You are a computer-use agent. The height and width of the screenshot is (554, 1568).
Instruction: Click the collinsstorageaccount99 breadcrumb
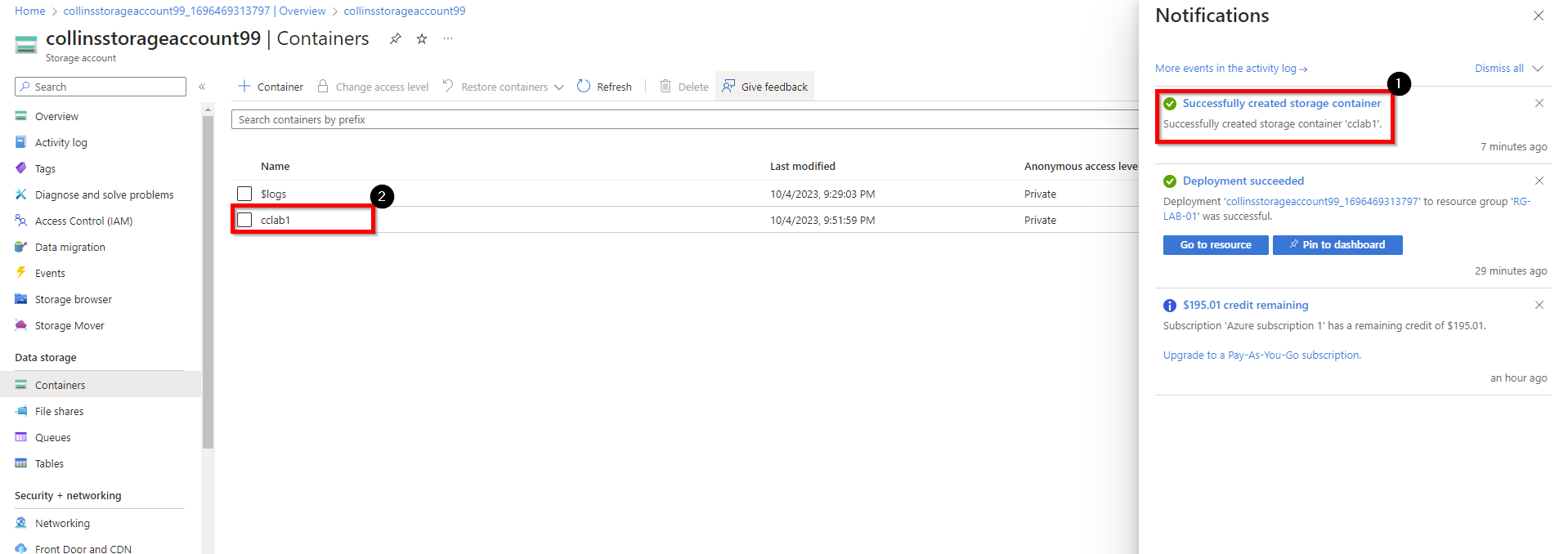[x=405, y=11]
